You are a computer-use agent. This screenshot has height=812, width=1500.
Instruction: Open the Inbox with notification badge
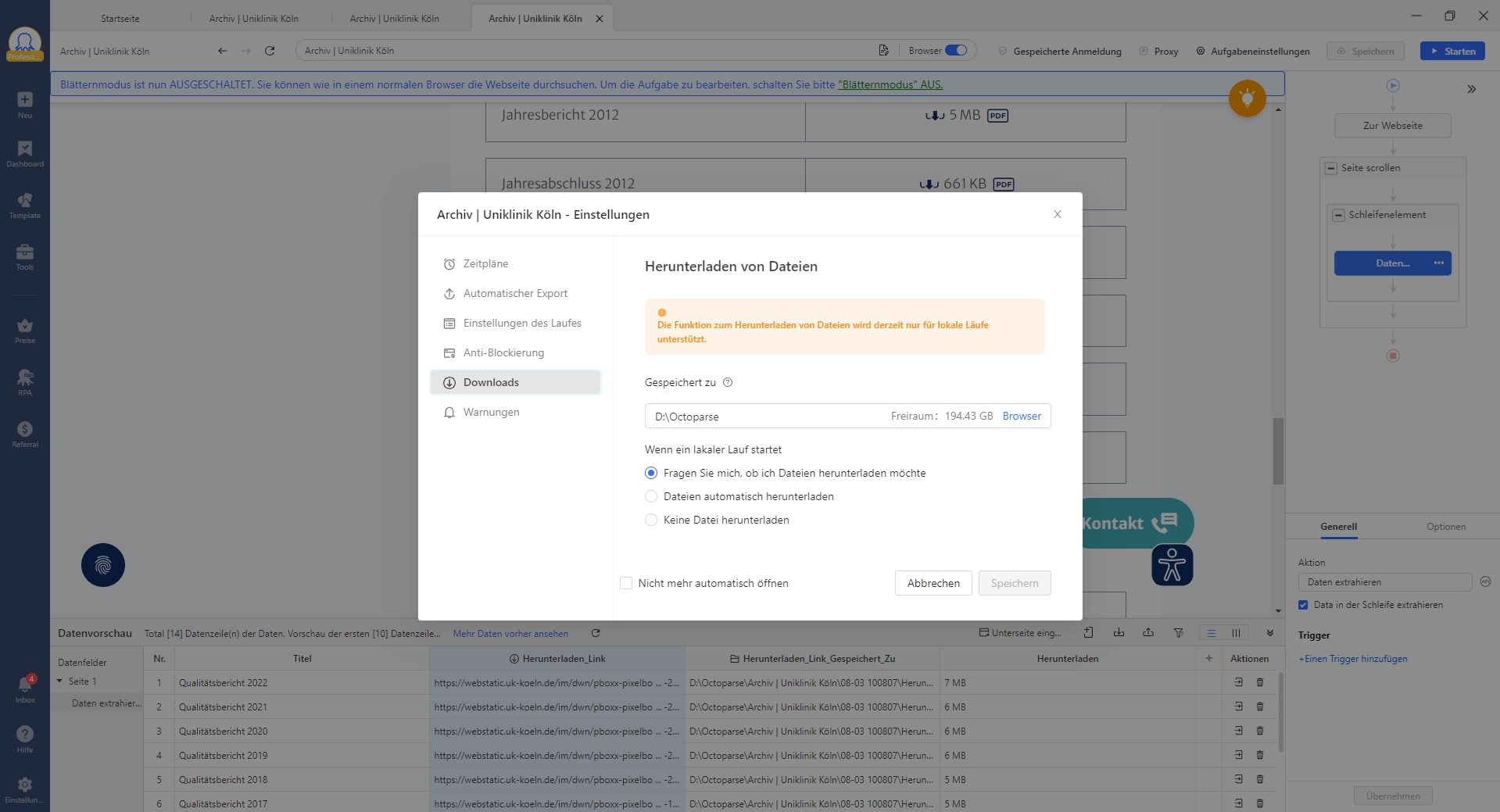point(25,689)
